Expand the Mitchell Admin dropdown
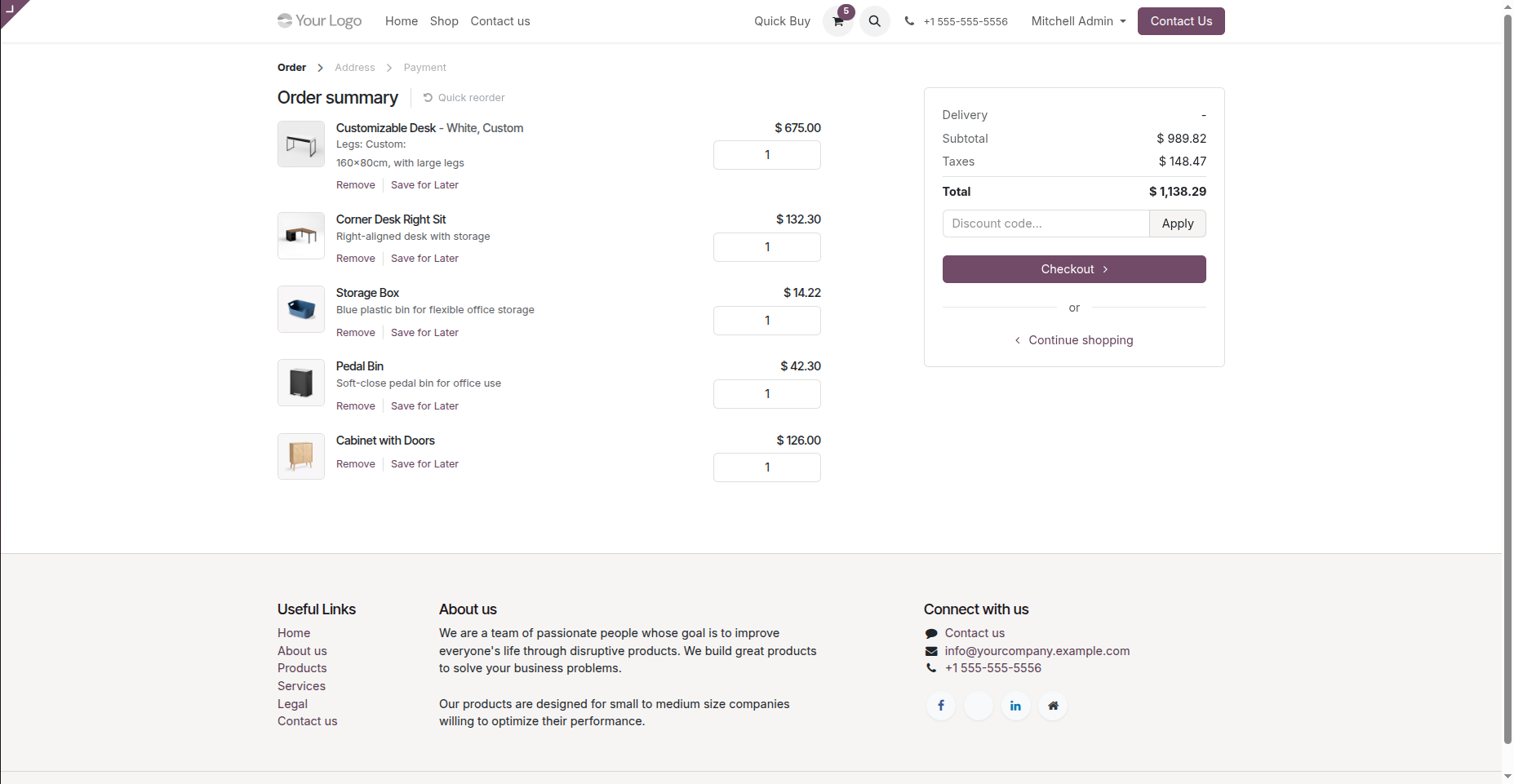The width and height of the screenshot is (1514, 784). click(1078, 21)
